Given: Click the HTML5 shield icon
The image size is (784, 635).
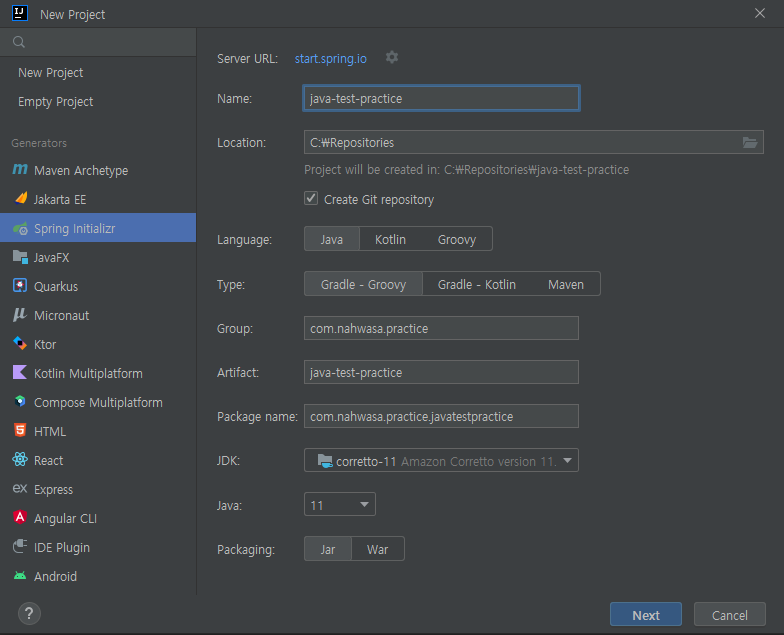Looking at the screenshot, I should click(20, 430).
